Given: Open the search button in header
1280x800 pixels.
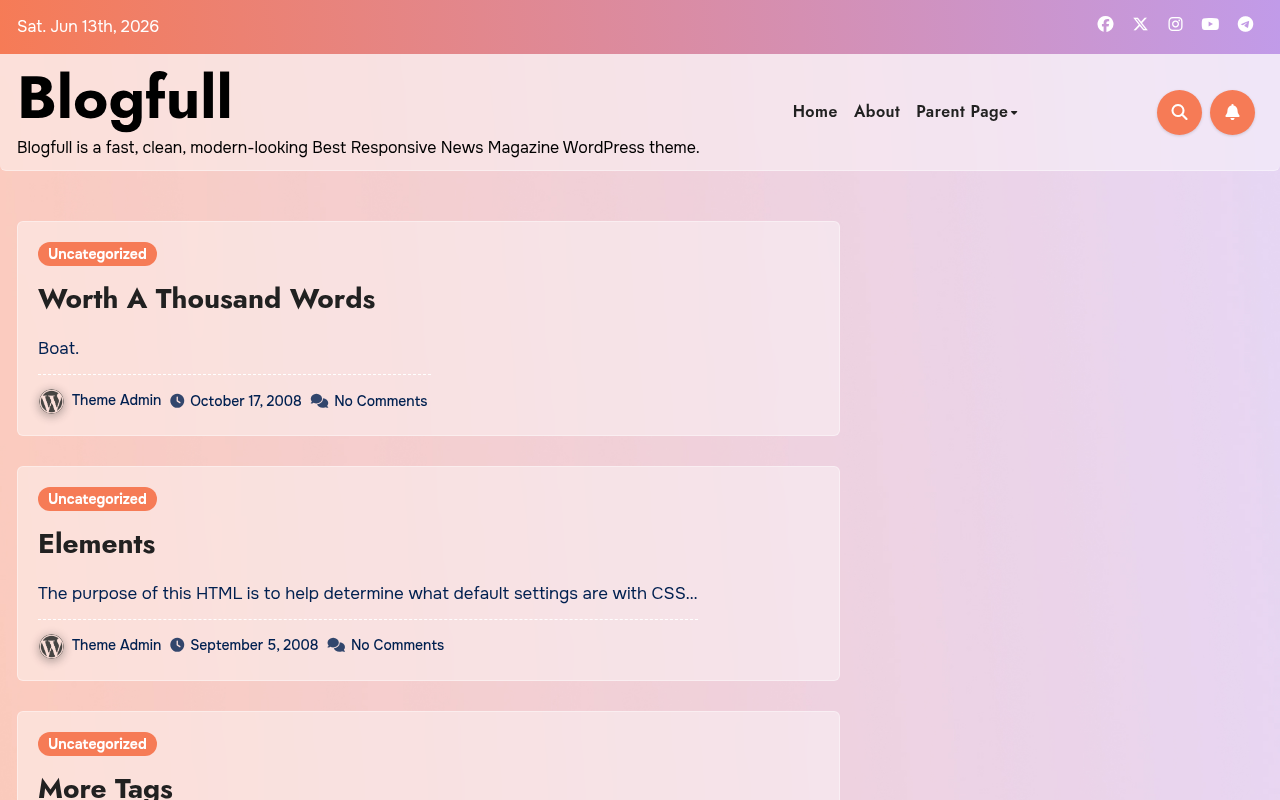Looking at the screenshot, I should tap(1179, 112).
